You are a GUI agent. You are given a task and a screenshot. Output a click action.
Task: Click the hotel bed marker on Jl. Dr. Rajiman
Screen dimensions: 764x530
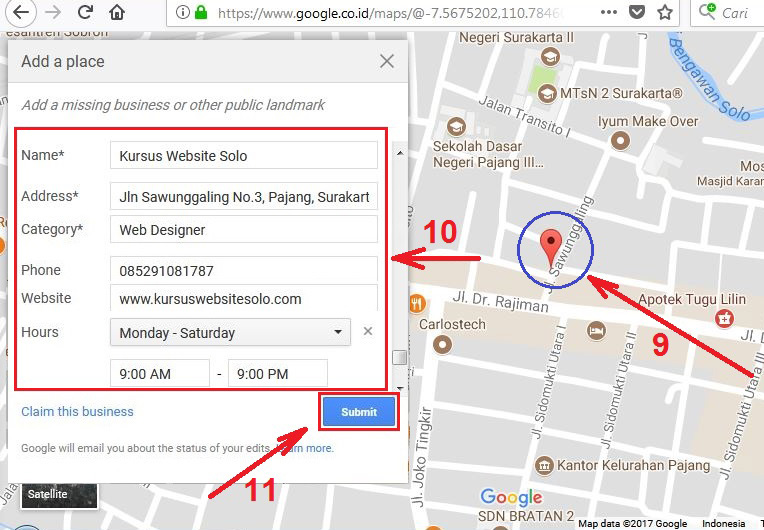pos(596,331)
